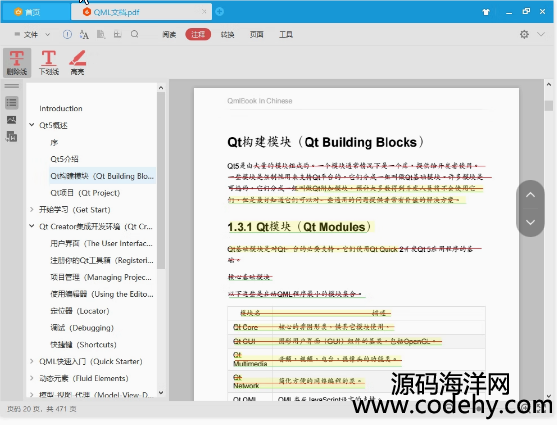Collapse the Qt Creator集成开发环境 node
Viewport: 557px width, 425px height.
tap(32, 226)
